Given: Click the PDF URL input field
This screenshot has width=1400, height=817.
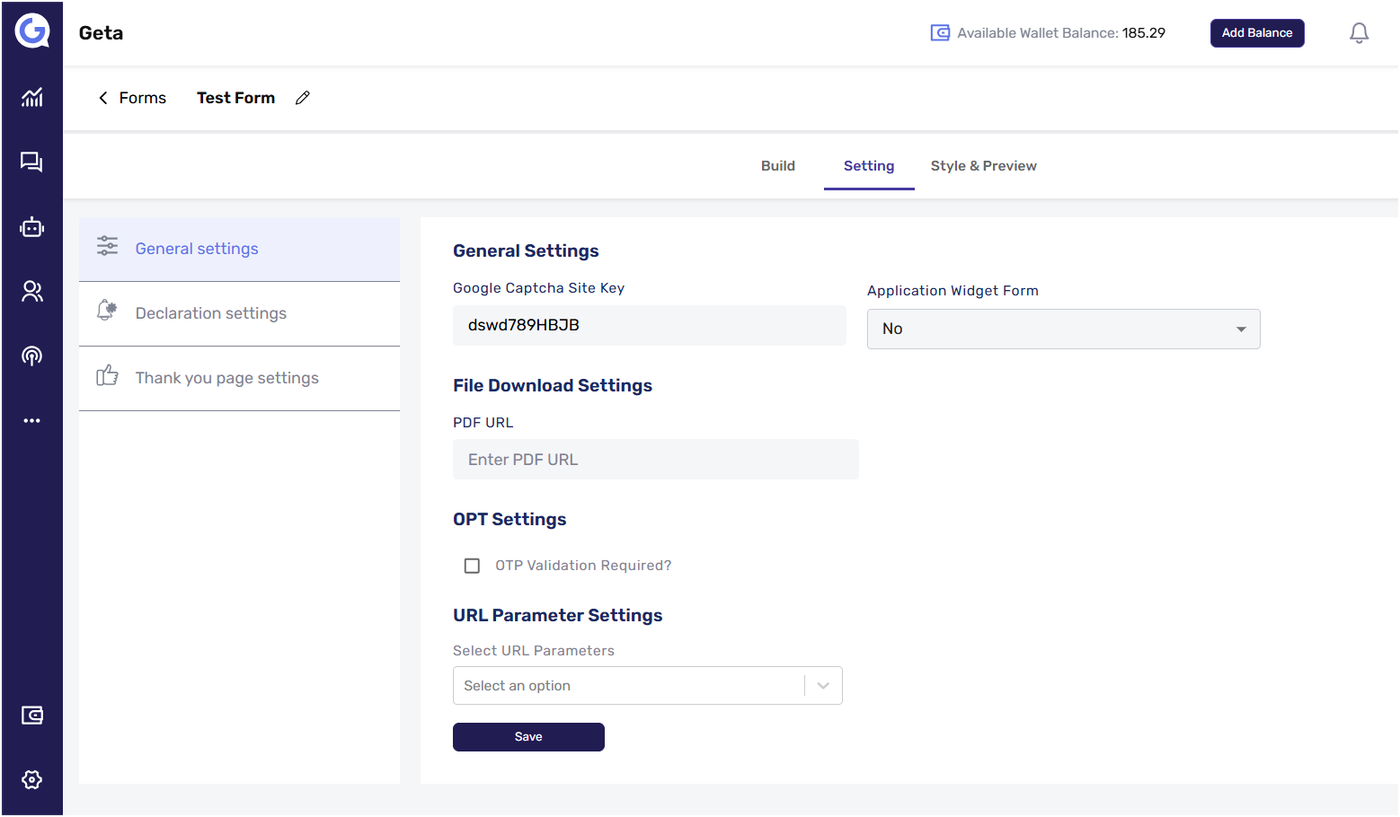Looking at the screenshot, I should 655,460.
